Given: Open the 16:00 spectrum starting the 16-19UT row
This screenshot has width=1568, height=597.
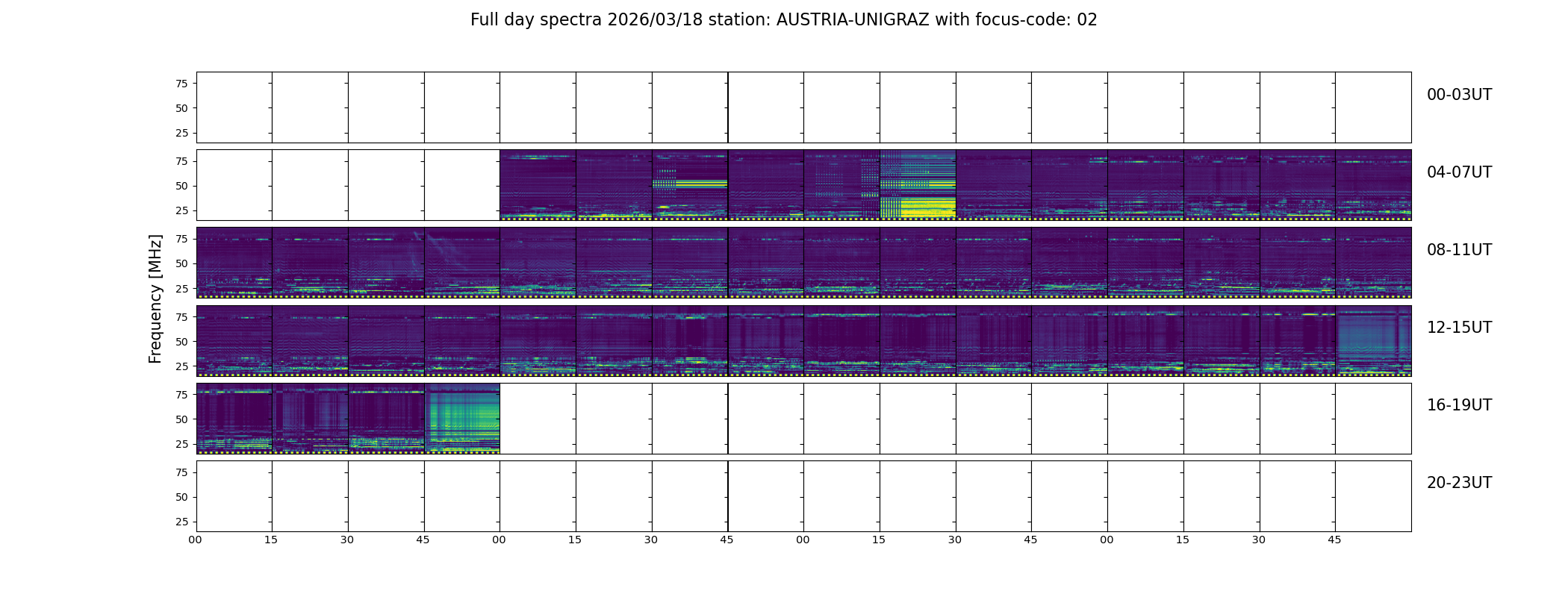Looking at the screenshot, I should [x=234, y=418].
